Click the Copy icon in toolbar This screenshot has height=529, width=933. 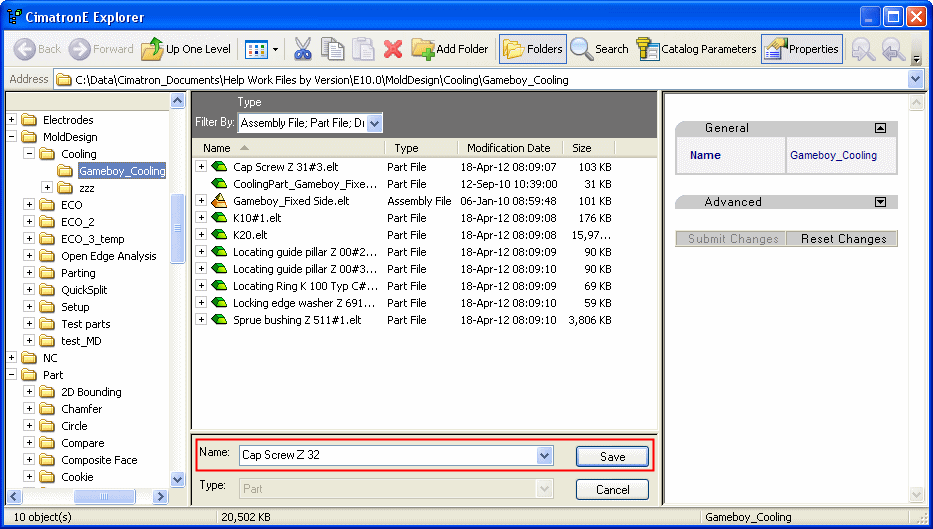333,49
